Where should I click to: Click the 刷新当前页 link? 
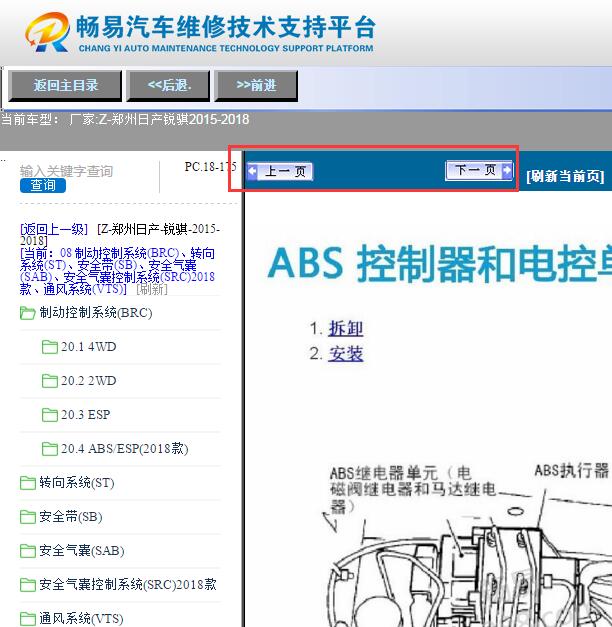pos(565,176)
